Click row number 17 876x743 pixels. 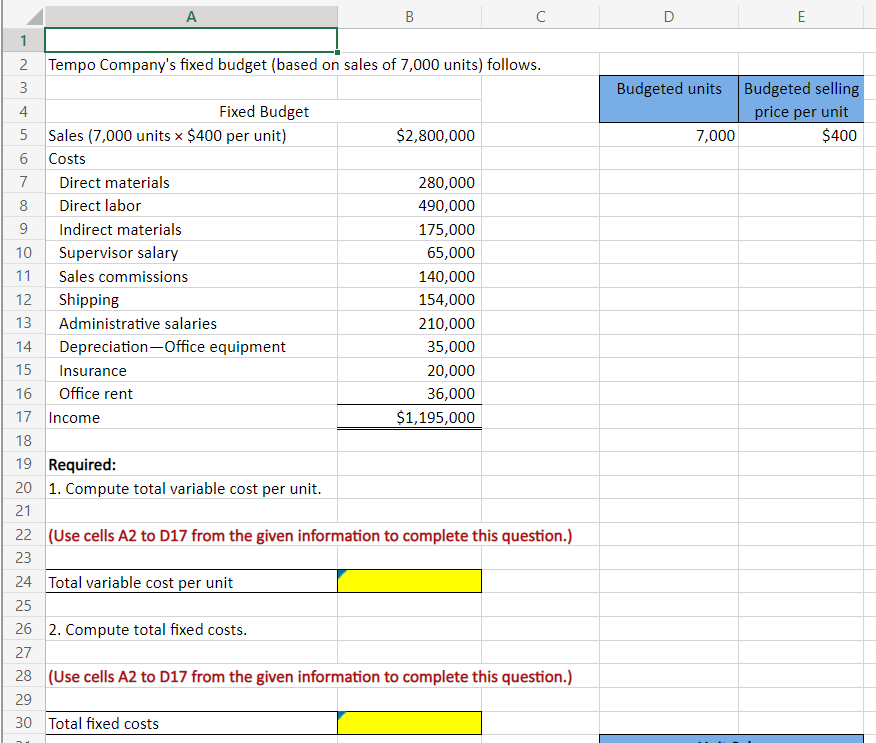tap(22, 417)
